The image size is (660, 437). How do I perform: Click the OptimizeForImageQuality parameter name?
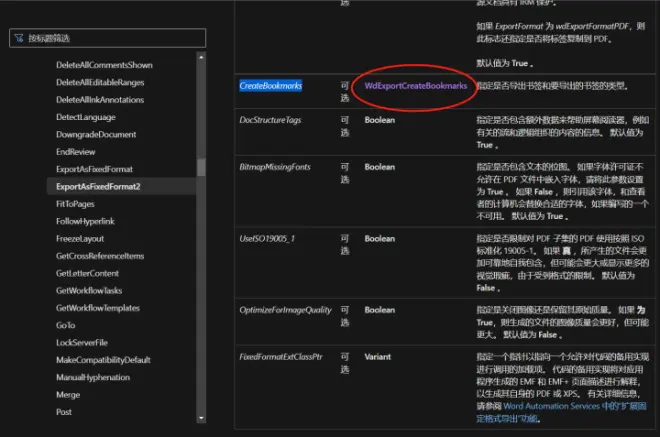click(285, 310)
